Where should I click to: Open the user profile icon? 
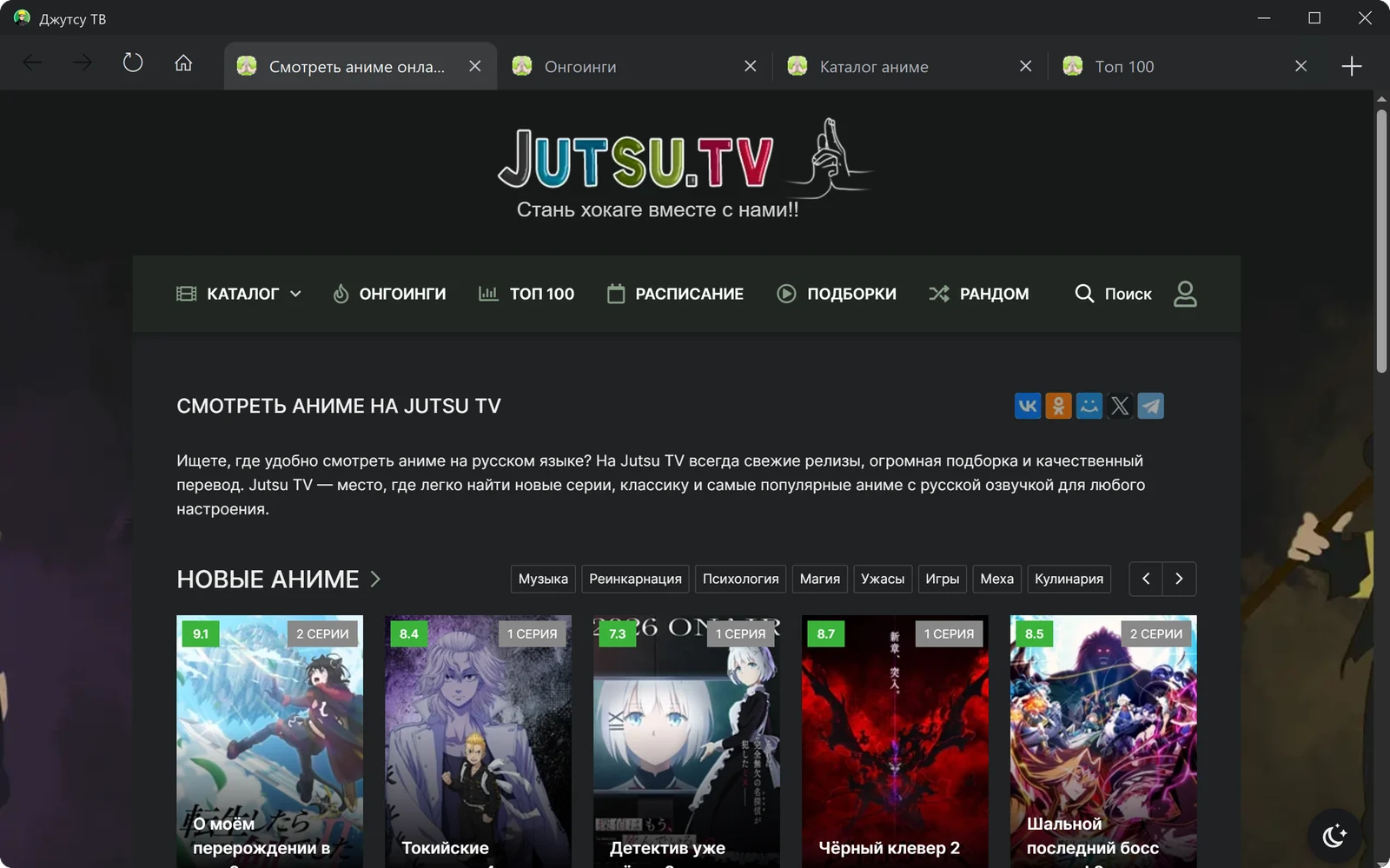point(1185,294)
